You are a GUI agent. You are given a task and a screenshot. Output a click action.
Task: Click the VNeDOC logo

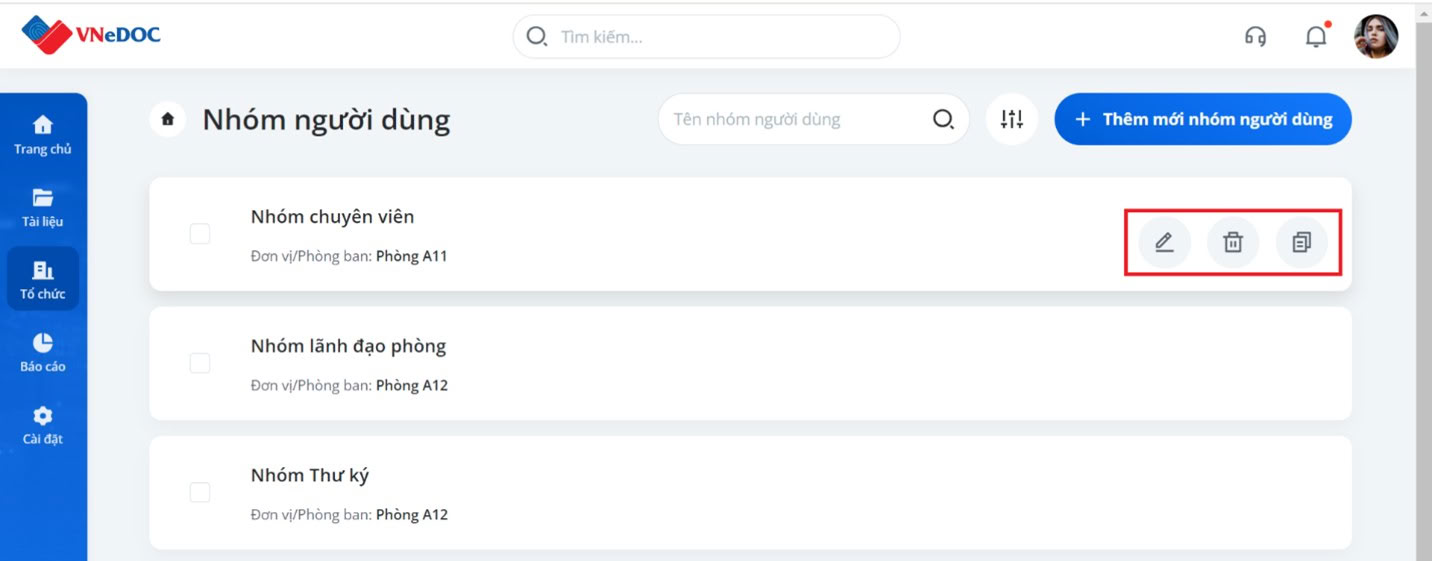pos(91,35)
